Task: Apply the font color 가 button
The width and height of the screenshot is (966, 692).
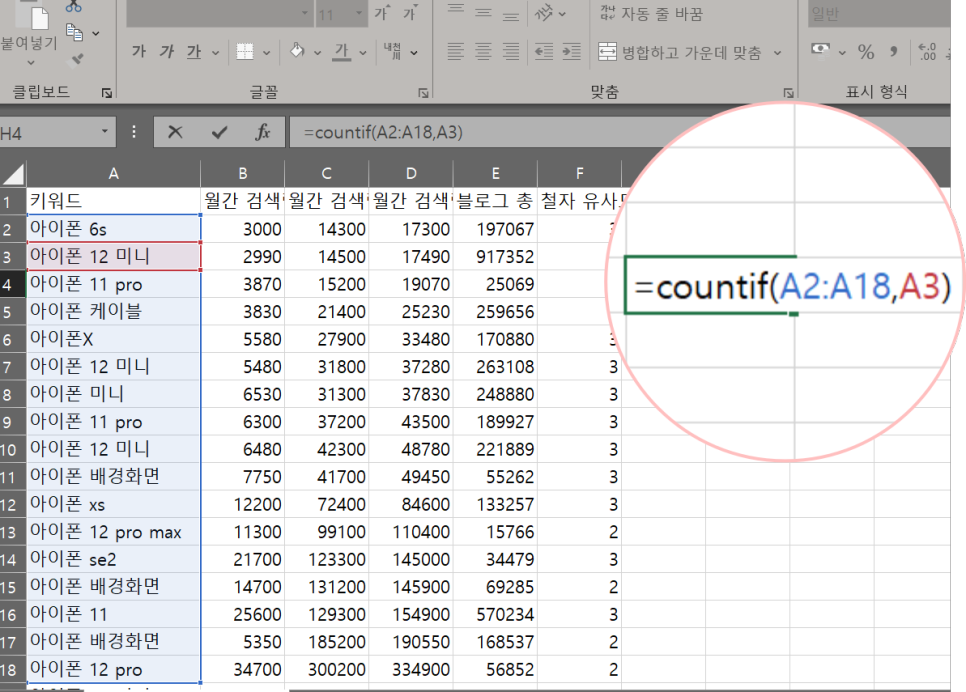Action: coord(341,52)
